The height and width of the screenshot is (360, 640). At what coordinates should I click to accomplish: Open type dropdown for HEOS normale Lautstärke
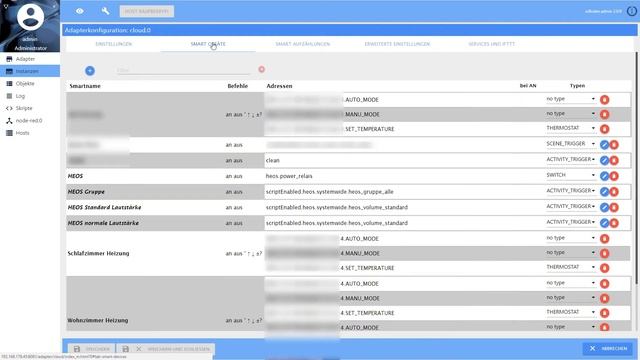click(571, 222)
